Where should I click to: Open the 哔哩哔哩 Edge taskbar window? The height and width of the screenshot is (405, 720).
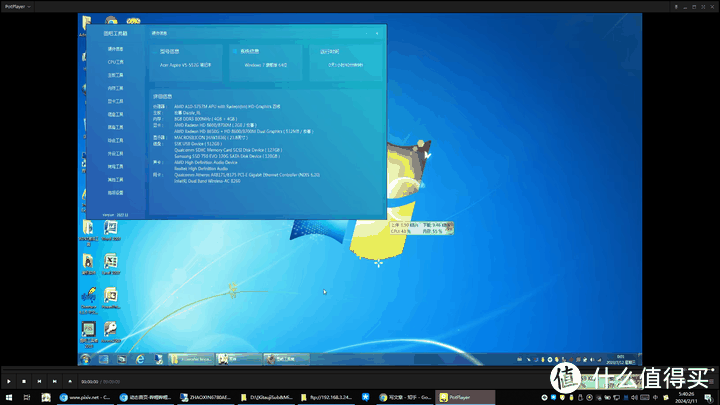coord(145,397)
